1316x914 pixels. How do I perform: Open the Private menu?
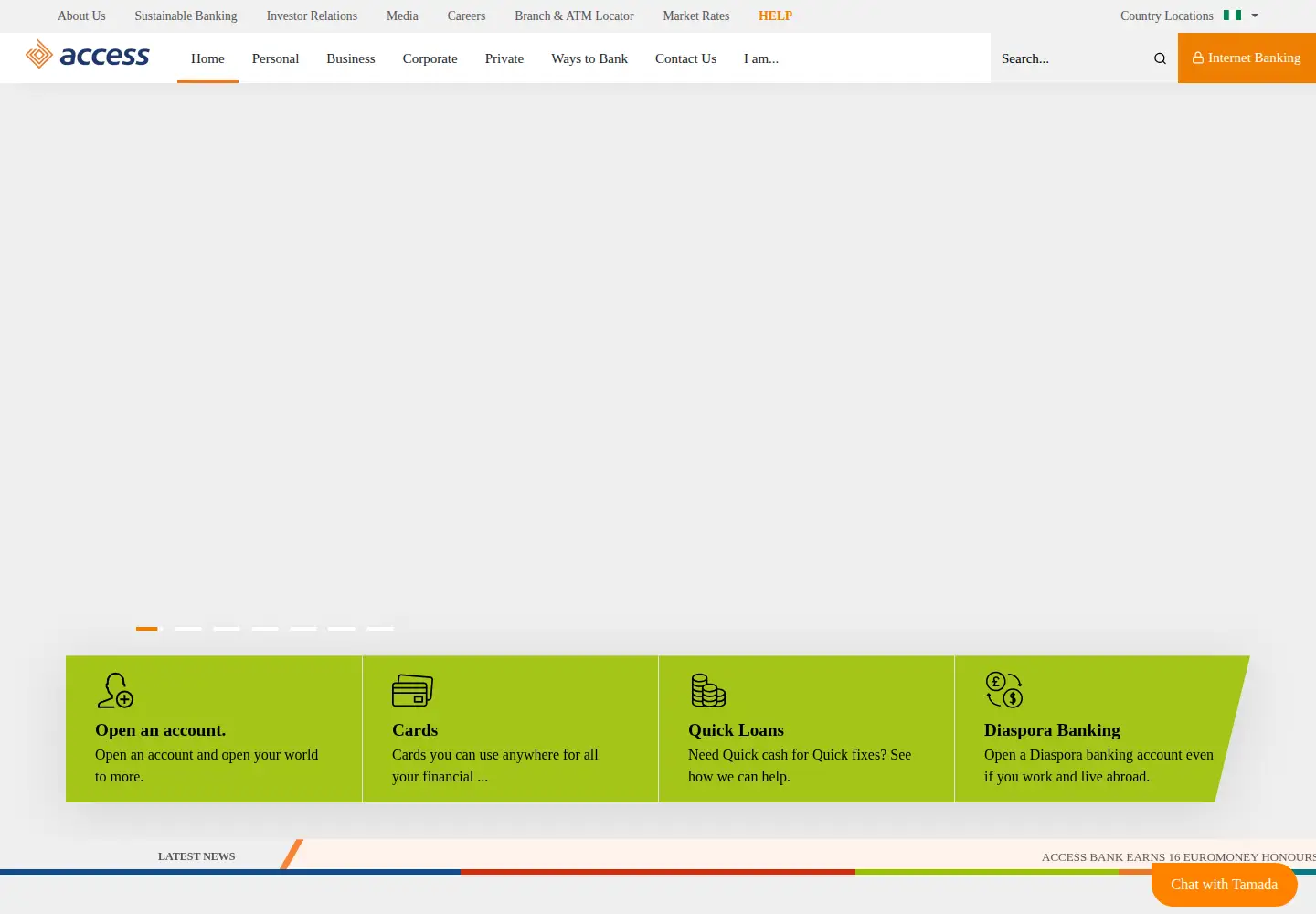(504, 58)
